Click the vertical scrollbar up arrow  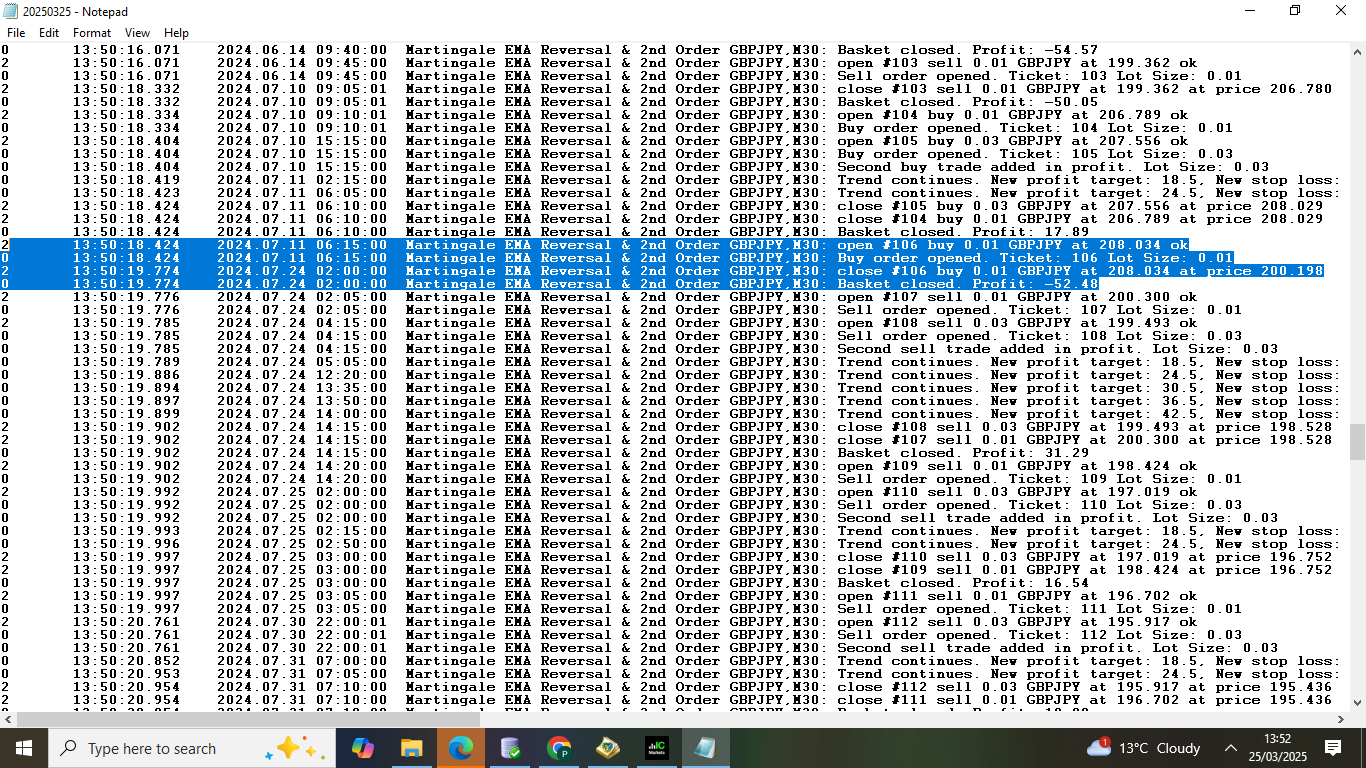click(1357, 51)
